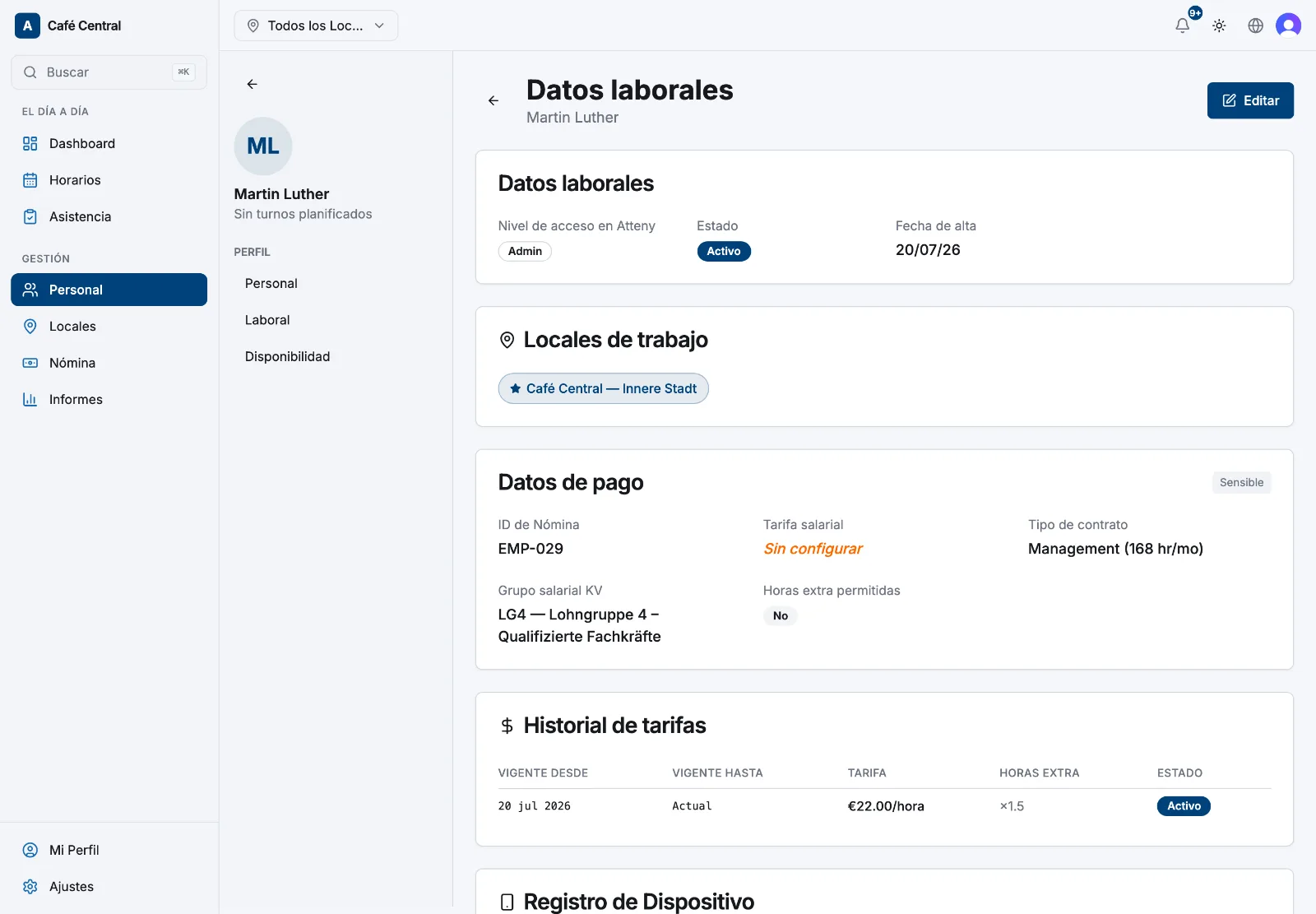The height and width of the screenshot is (914, 1316).
Task: Click the 20/07/26 Fecha de alta value
Action: [x=928, y=250]
